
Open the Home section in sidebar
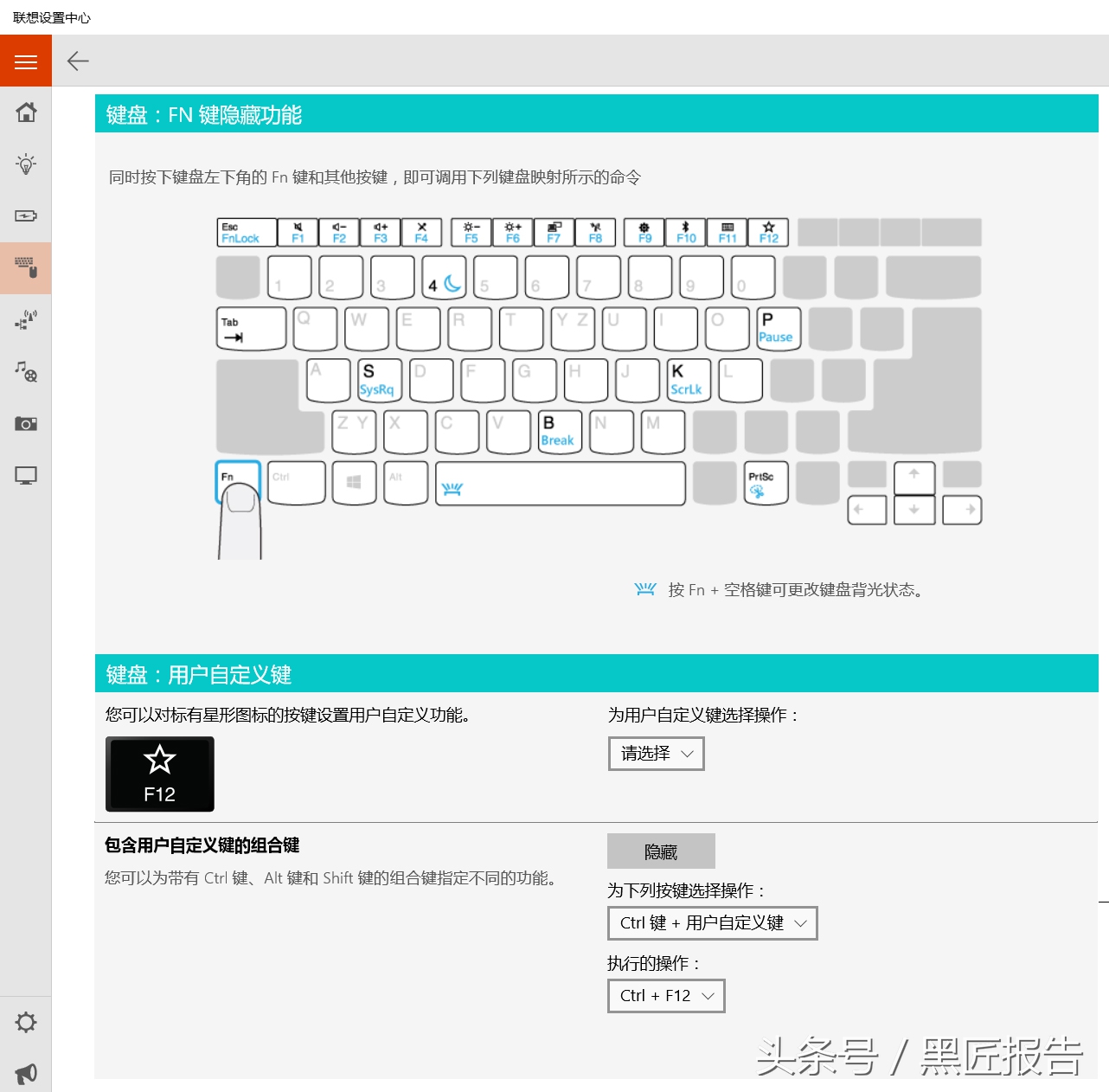click(26, 112)
